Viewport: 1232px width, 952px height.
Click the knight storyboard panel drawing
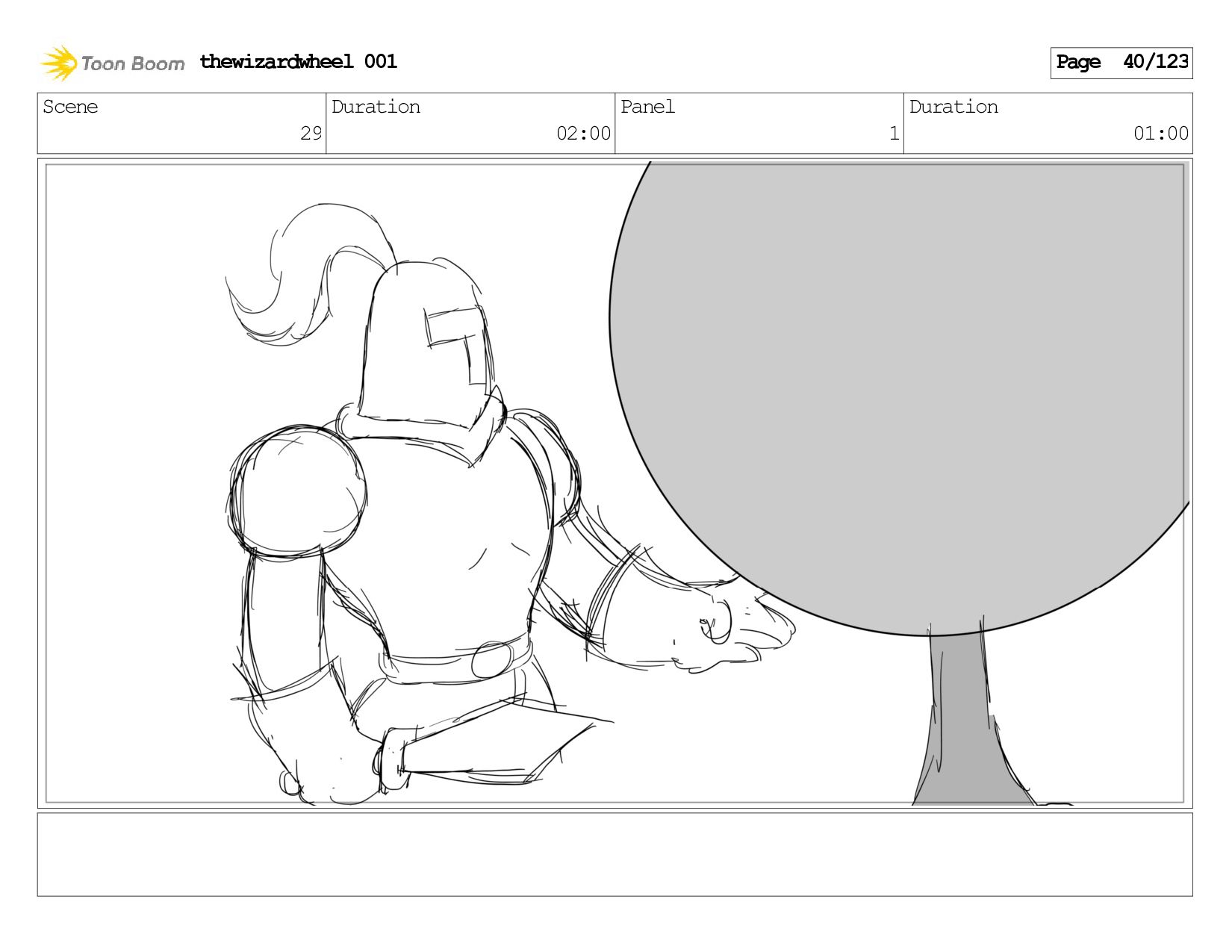pyautogui.click(x=615, y=483)
